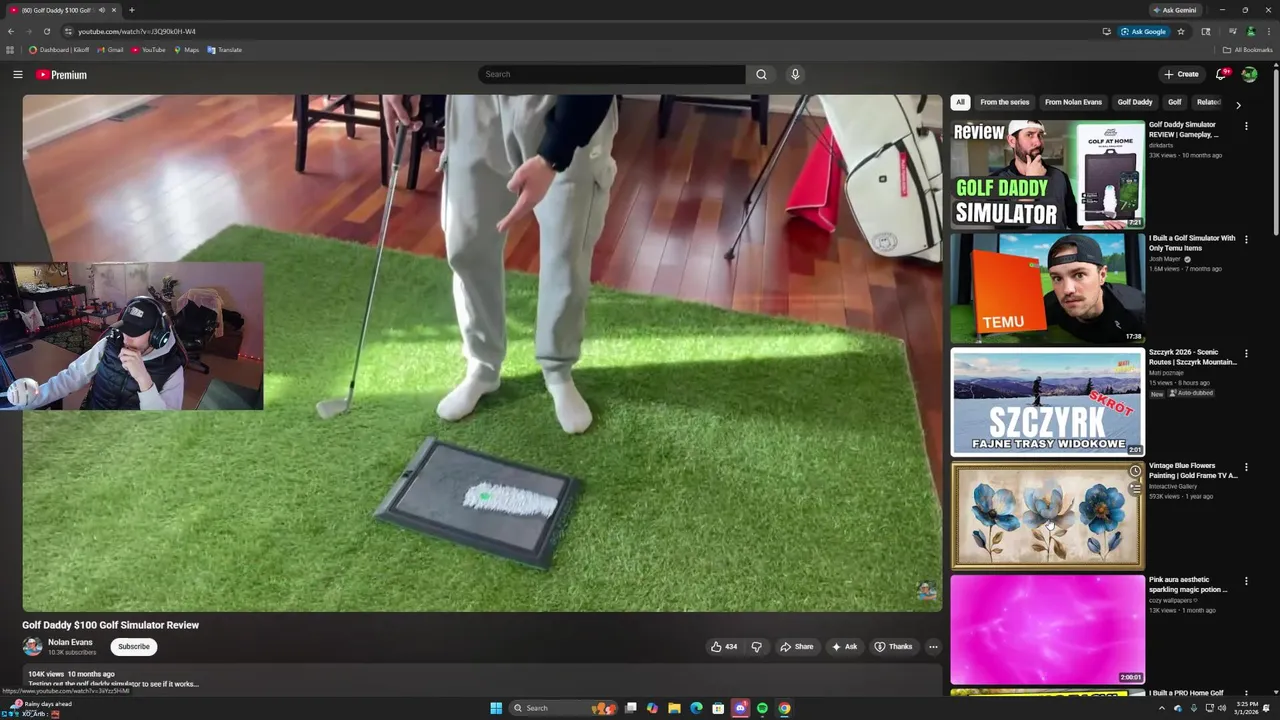Open options menu for Szczyrk 2026 video
The width and height of the screenshot is (1280, 720).
[x=1246, y=354]
